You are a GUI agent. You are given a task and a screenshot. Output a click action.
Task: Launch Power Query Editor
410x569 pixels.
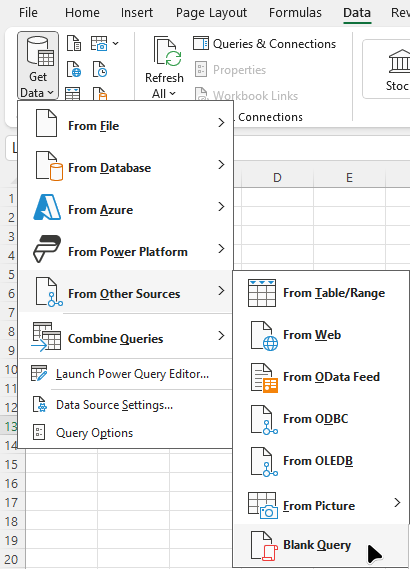coord(126,374)
